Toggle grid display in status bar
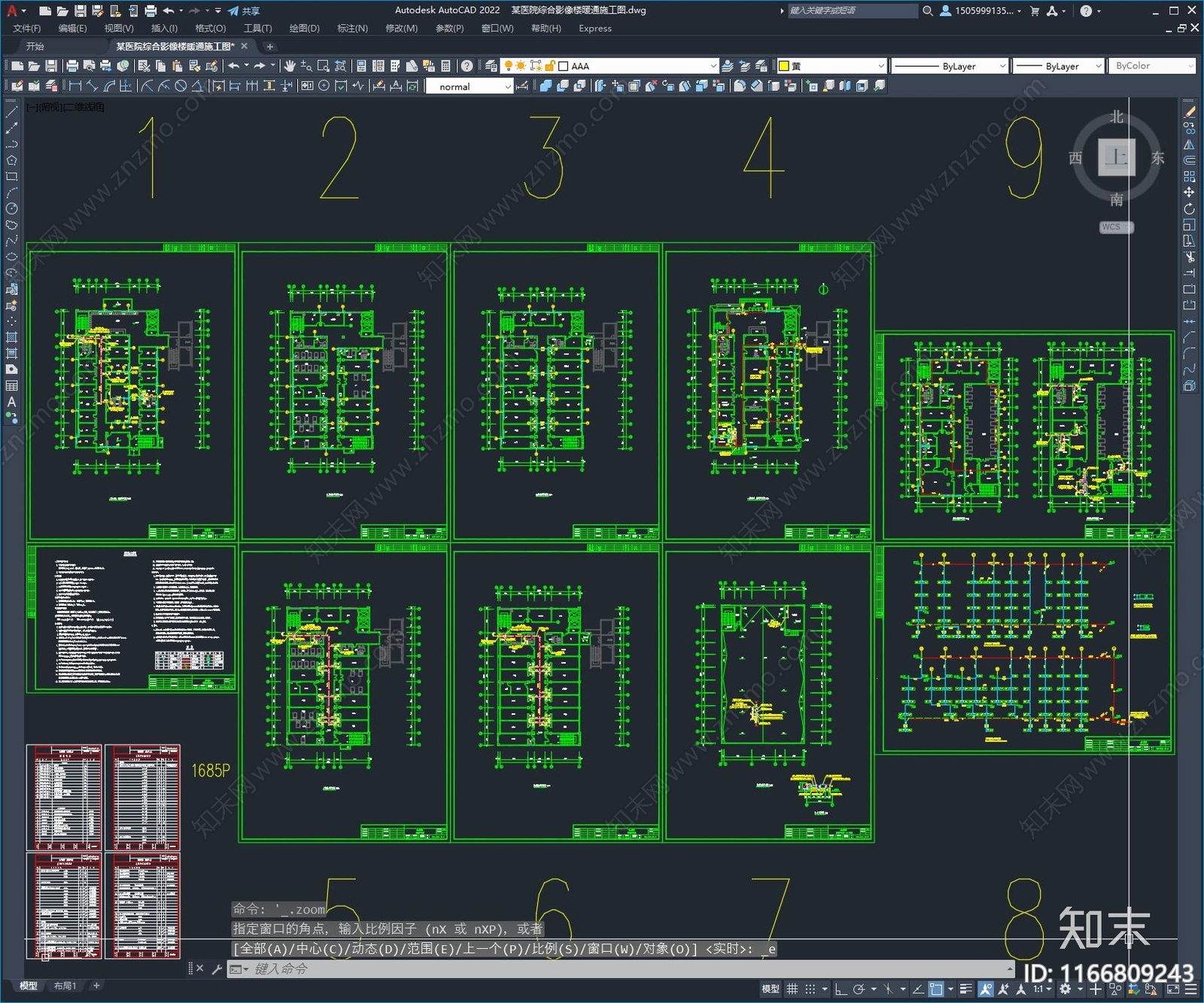The width and height of the screenshot is (1204, 1003). tap(792, 989)
